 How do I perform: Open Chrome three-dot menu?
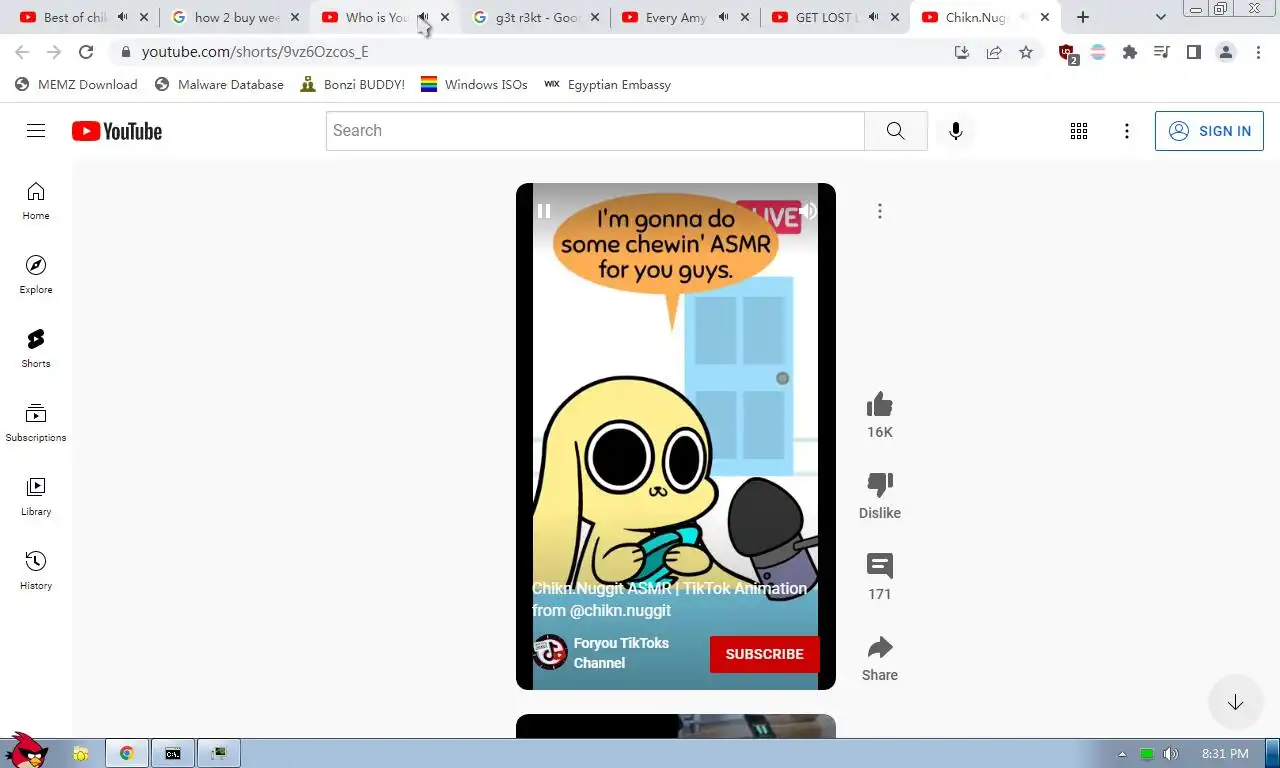click(1259, 52)
